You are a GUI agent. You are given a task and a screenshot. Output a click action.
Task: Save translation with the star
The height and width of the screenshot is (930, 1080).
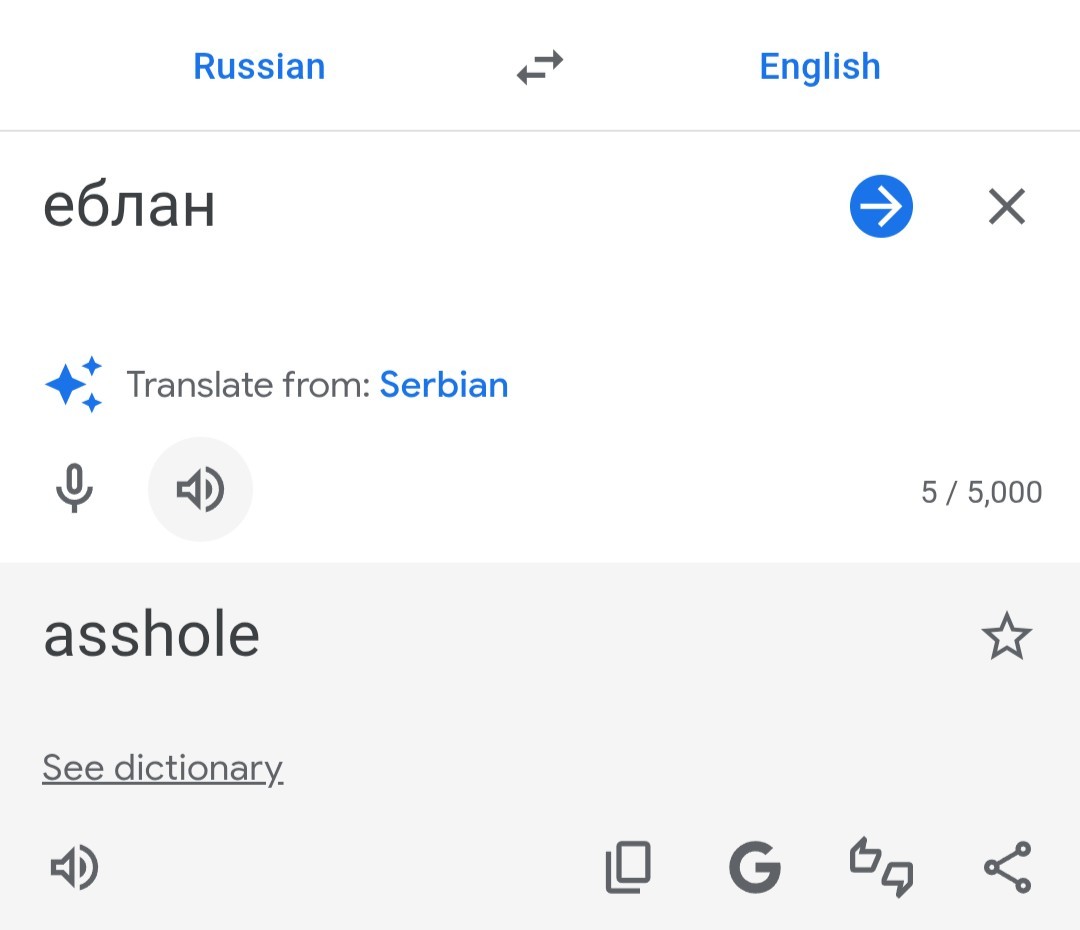coord(1006,637)
